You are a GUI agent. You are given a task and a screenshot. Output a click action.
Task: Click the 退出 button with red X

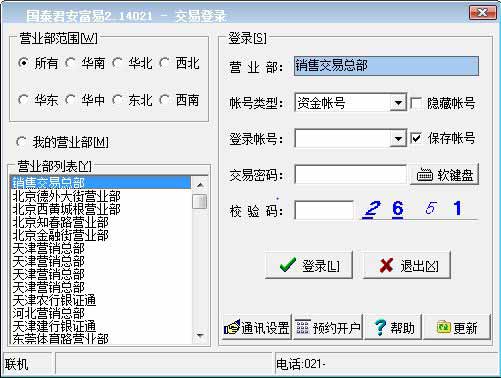pos(407,265)
